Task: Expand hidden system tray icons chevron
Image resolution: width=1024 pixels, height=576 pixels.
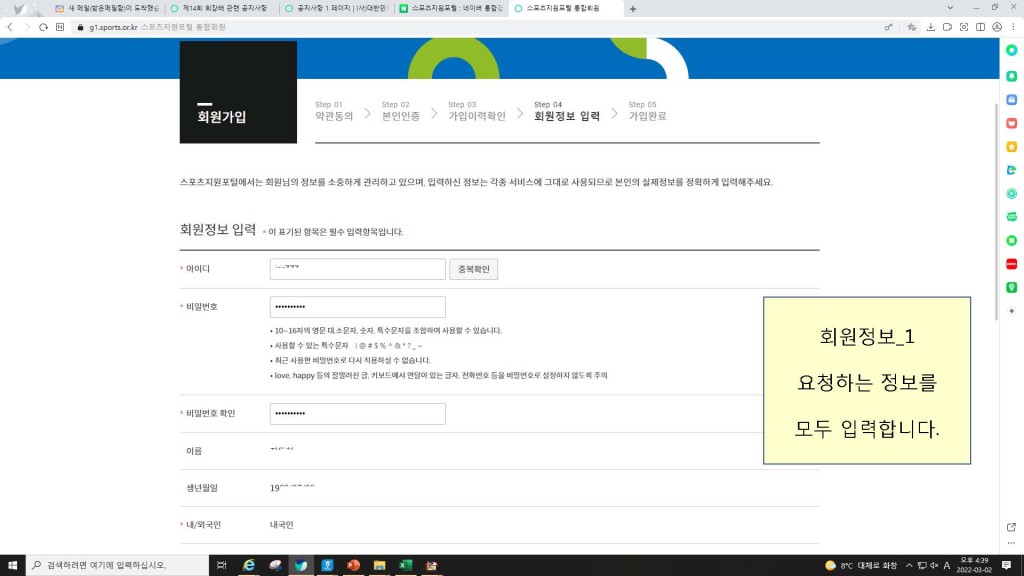Action: tap(908, 565)
